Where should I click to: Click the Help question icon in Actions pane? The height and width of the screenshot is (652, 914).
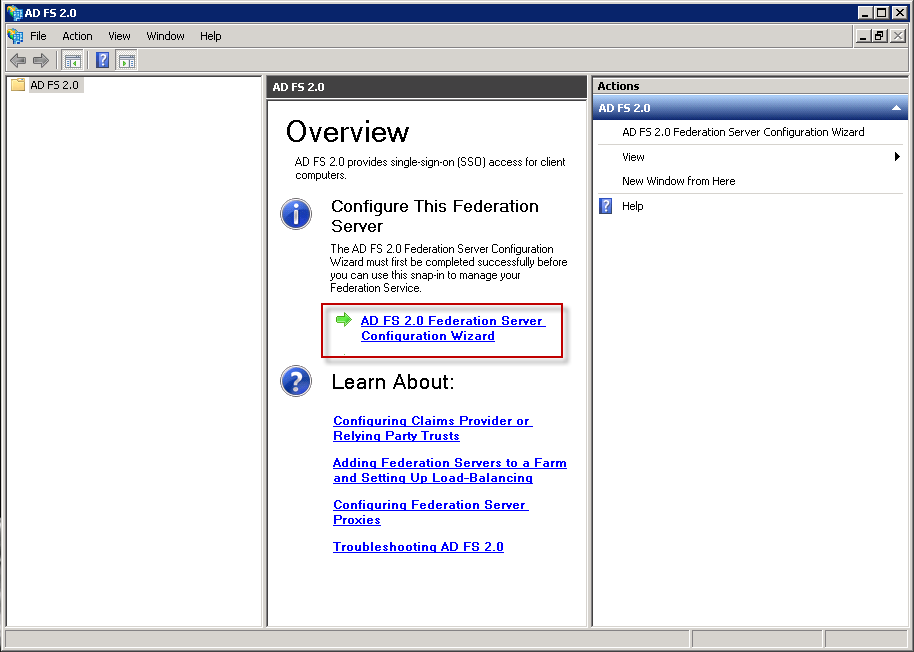coord(606,206)
